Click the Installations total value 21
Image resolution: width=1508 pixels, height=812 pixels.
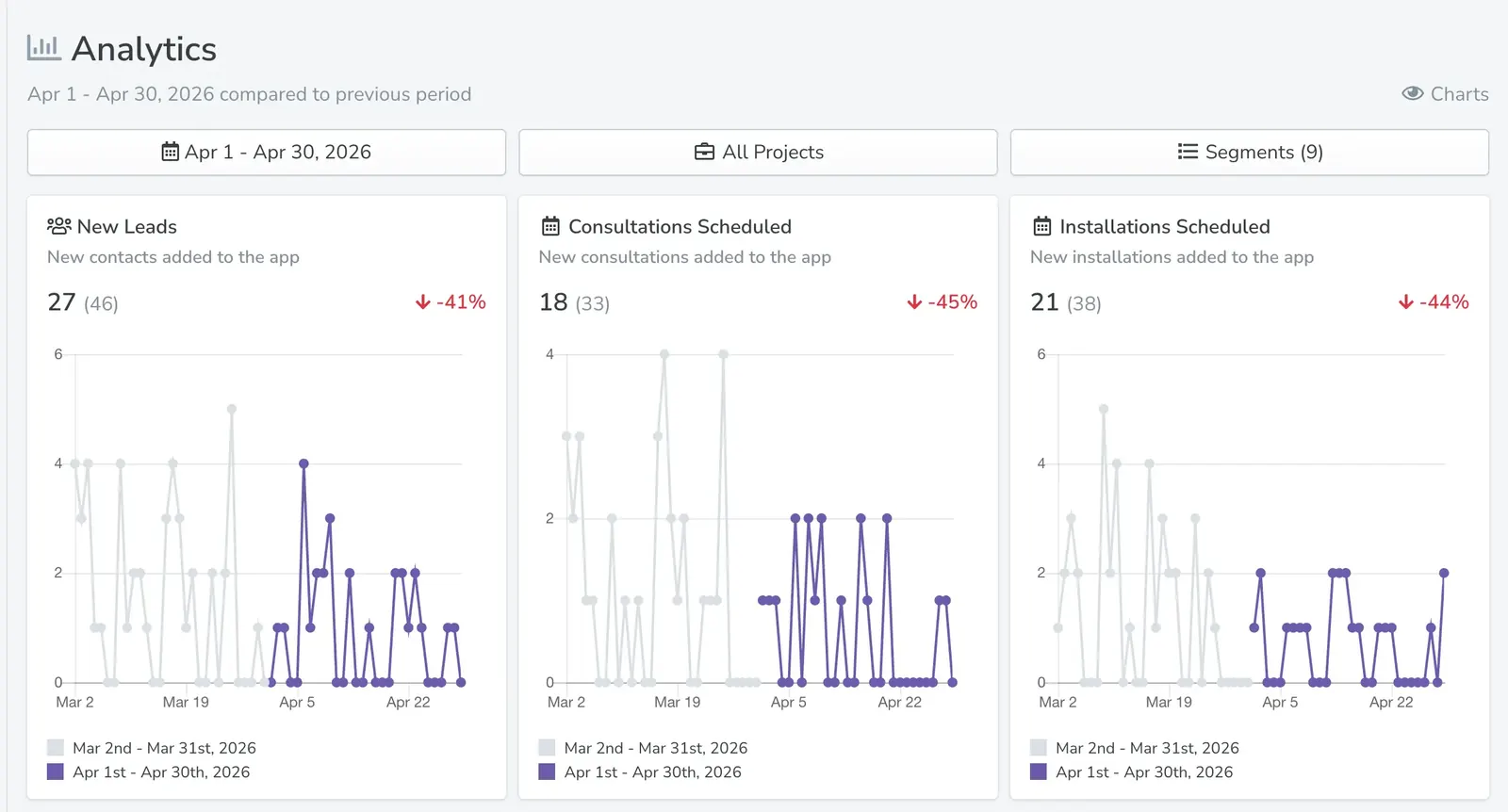1044,302
